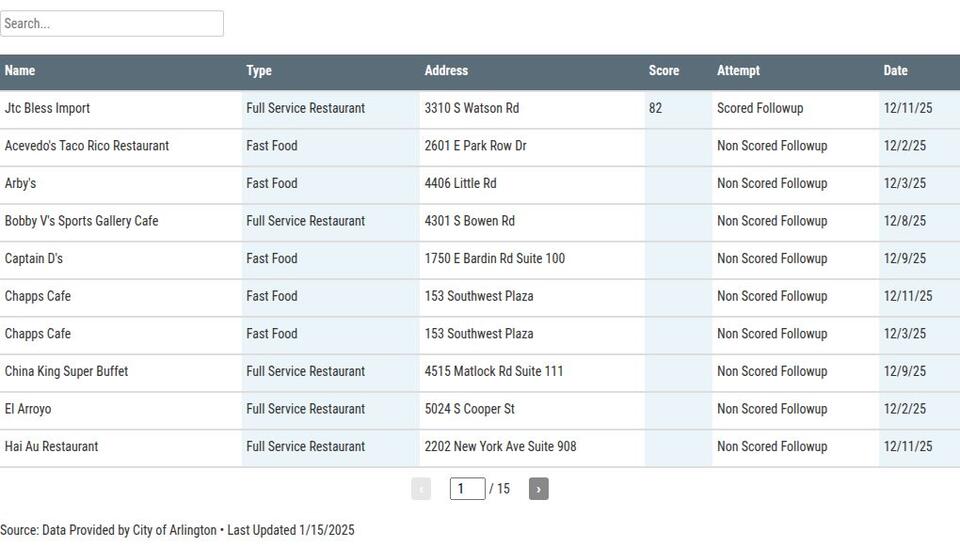Select El Arroyo restaurant row
960x547 pixels.
pos(28,409)
